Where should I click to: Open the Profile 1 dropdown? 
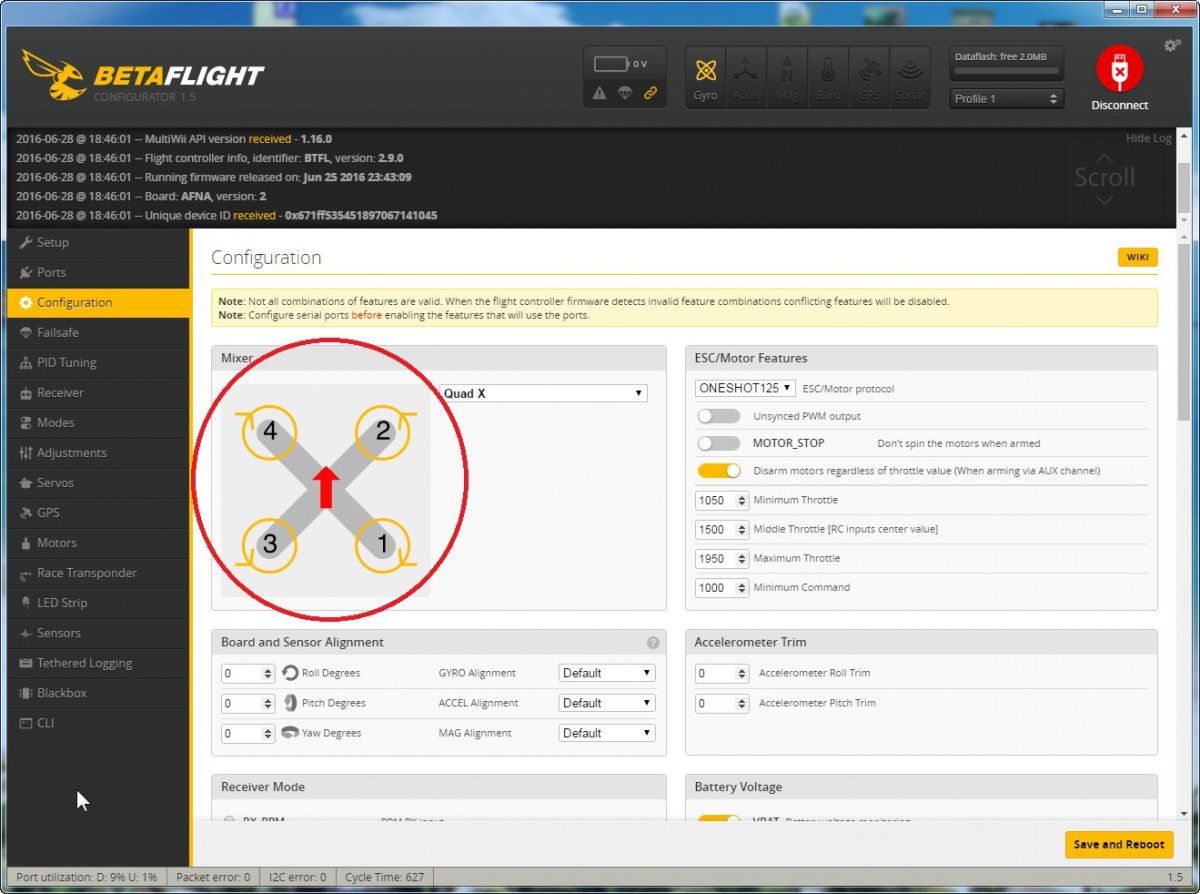point(1006,99)
